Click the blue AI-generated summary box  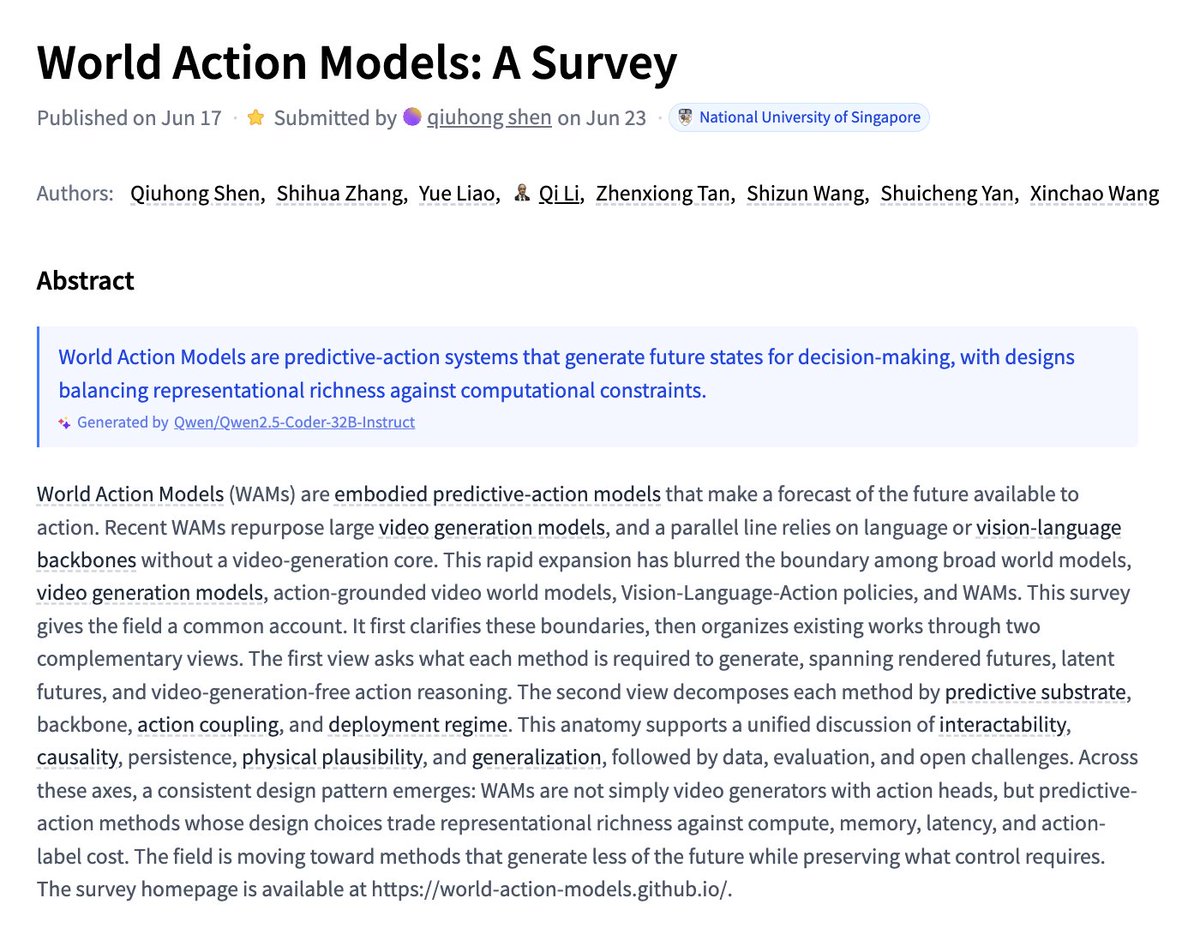coord(587,387)
